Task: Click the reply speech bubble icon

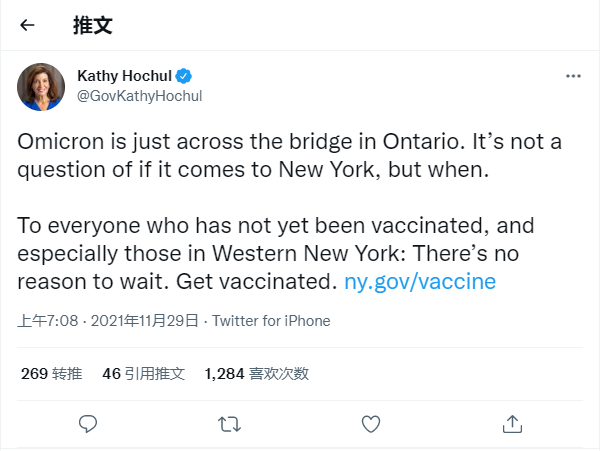Action: [x=88, y=423]
